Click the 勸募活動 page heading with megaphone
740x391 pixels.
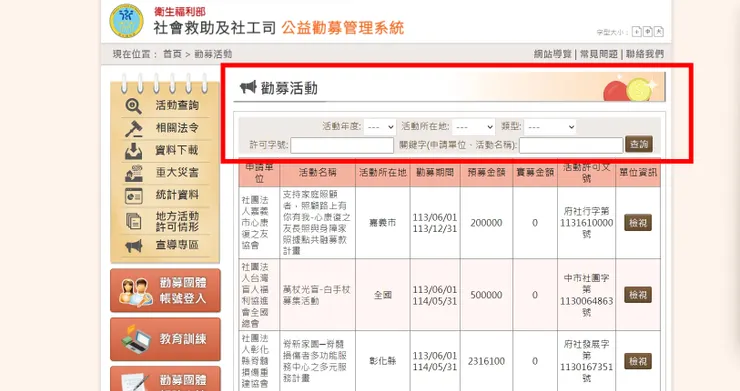coord(279,88)
